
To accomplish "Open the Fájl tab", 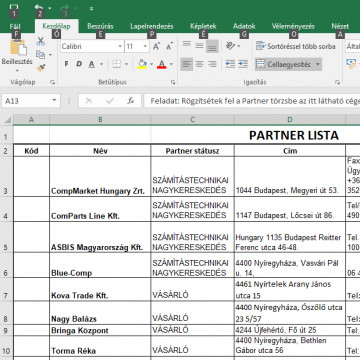I will point(15,26).
